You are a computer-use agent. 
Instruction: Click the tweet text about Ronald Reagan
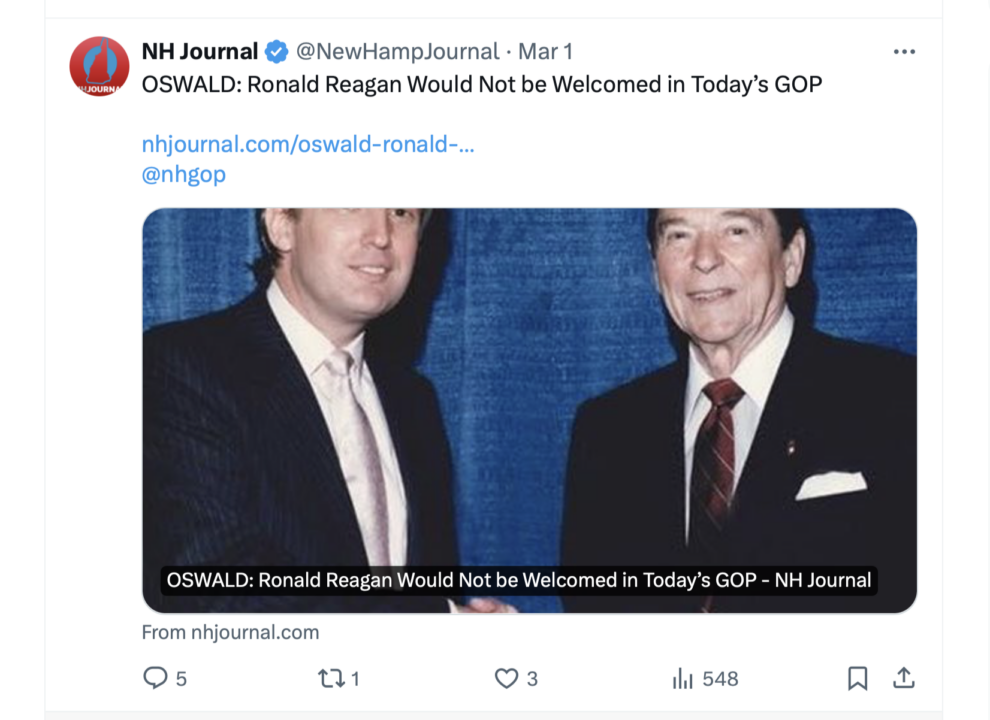pos(482,84)
